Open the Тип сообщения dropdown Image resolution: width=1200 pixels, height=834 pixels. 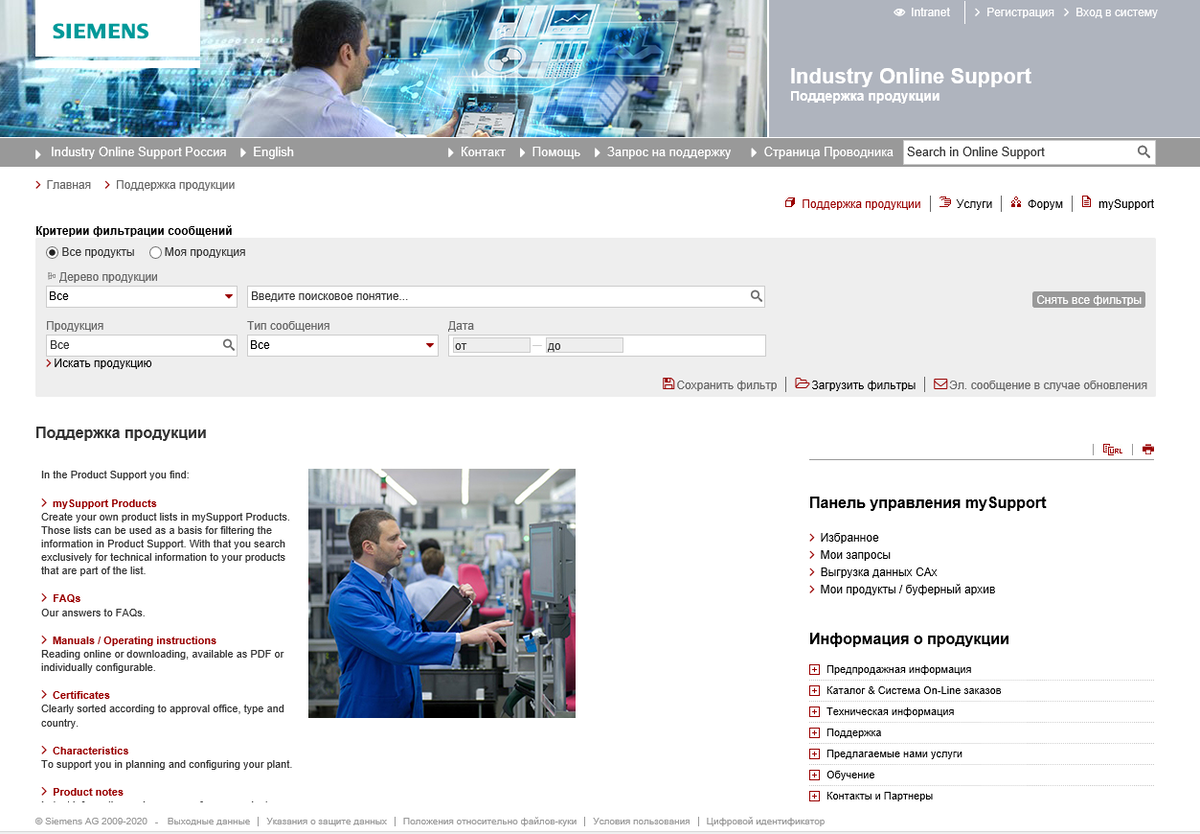343,345
